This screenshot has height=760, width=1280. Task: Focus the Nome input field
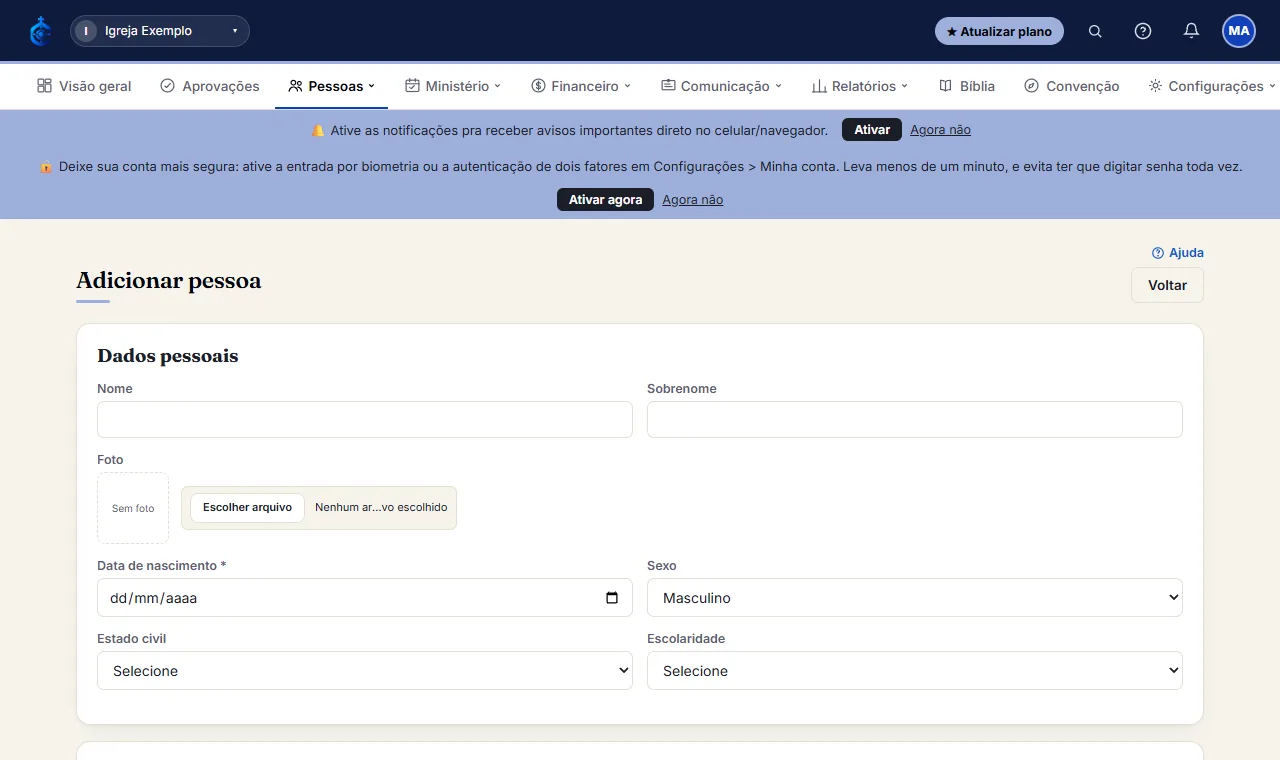(x=365, y=420)
